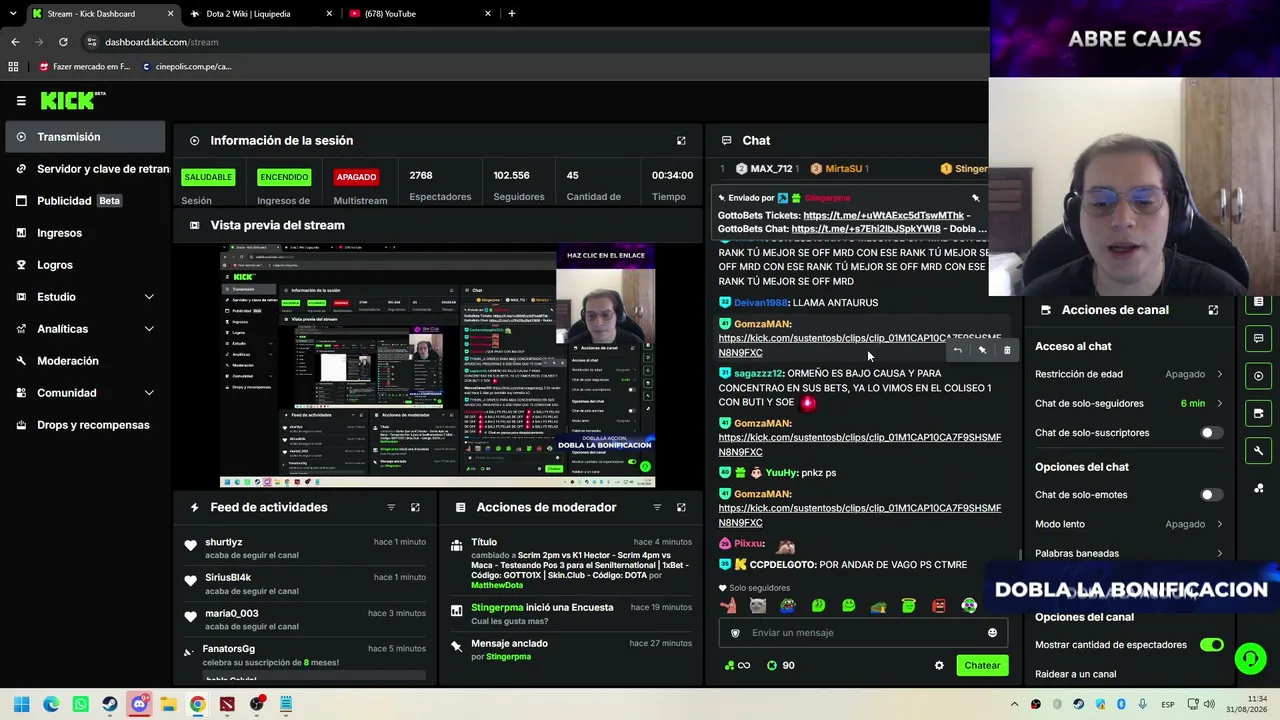Open Logros in the sidebar

pyautogui.click(x=85, y=265)
